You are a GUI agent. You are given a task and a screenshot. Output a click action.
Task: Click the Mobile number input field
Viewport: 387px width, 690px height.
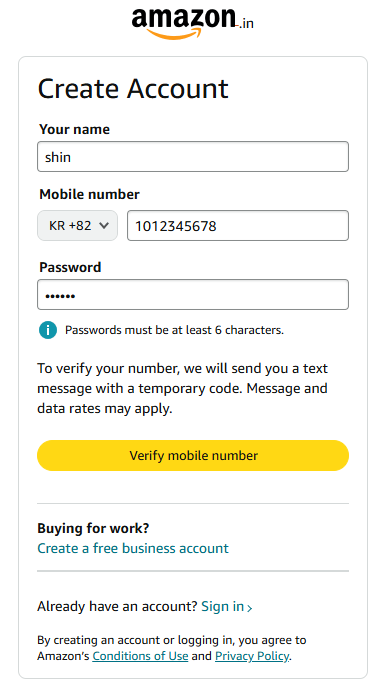[x=238, y=226]
